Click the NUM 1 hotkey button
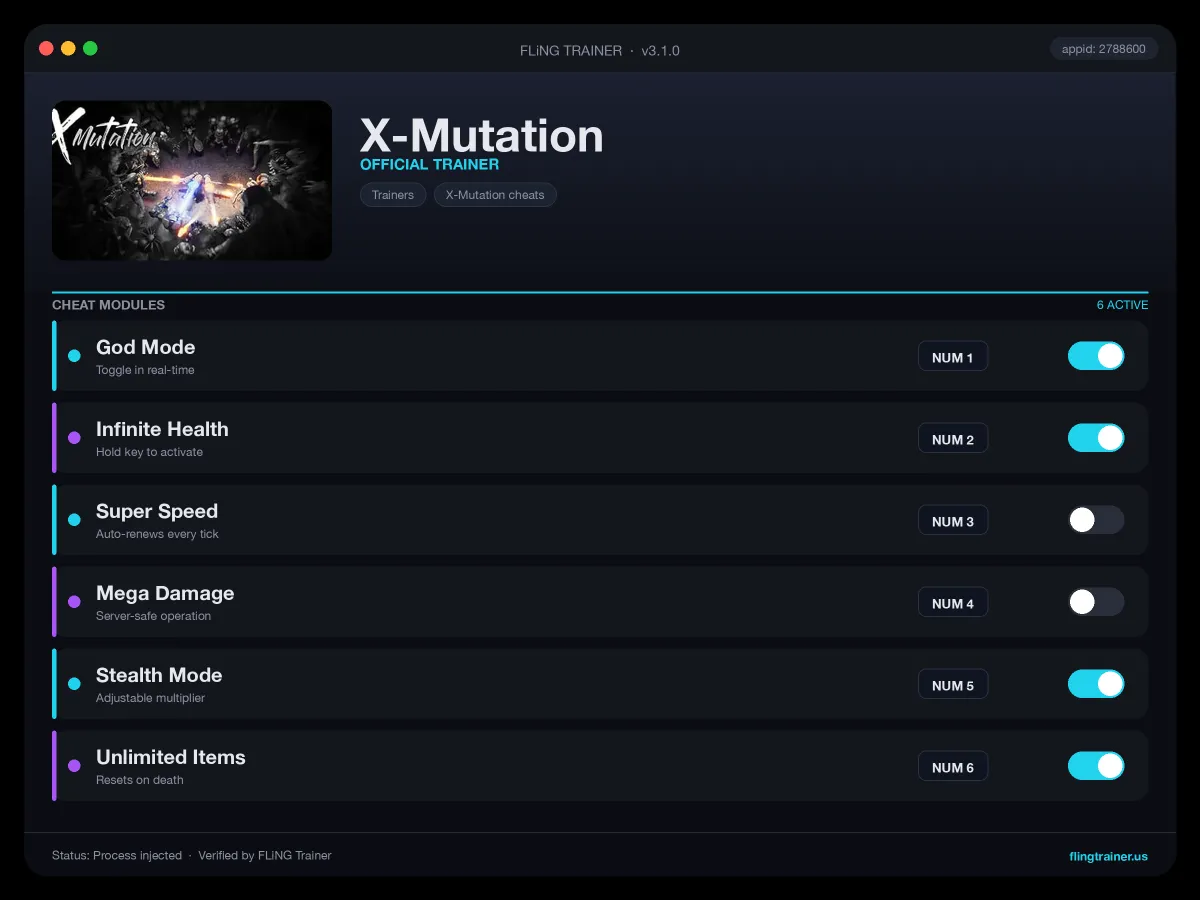This screenshot has height=900, width=1200. [953, 357]
